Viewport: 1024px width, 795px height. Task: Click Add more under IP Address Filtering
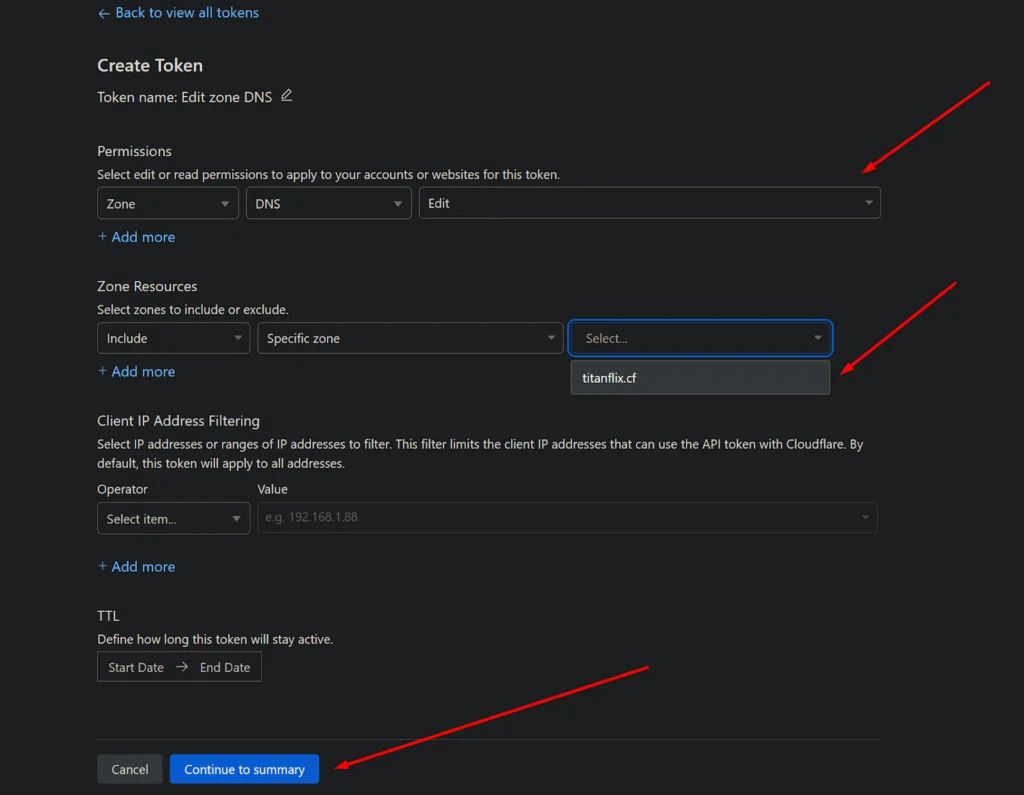point(136,567)
